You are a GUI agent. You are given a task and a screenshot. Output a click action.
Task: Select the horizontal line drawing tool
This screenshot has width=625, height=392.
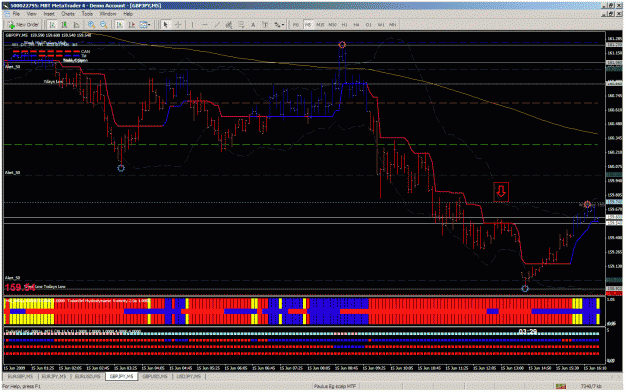(x=205, y=25)
